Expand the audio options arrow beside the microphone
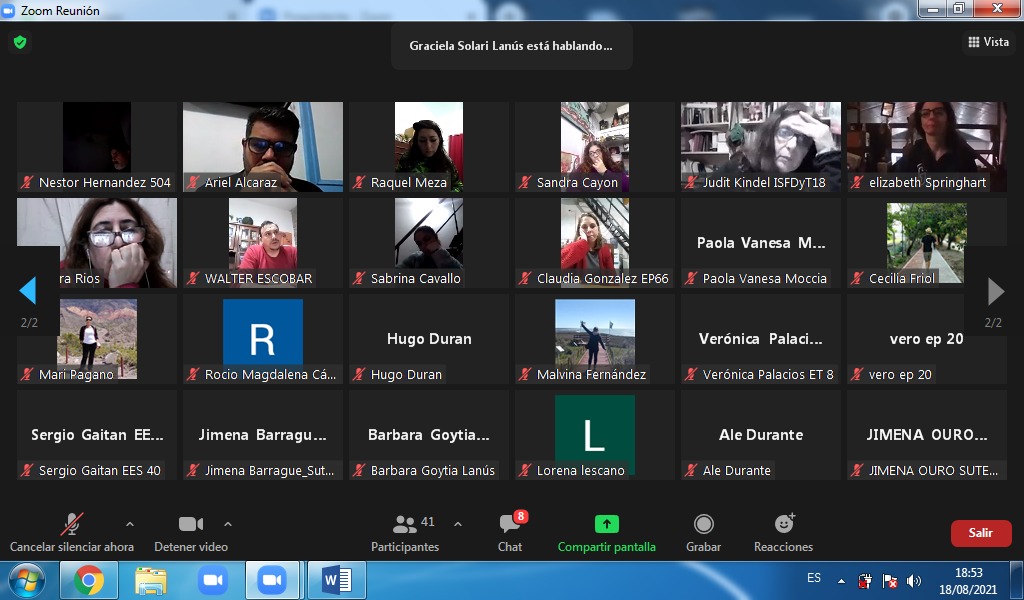The image size is (1024, 600). pos(129,524)
